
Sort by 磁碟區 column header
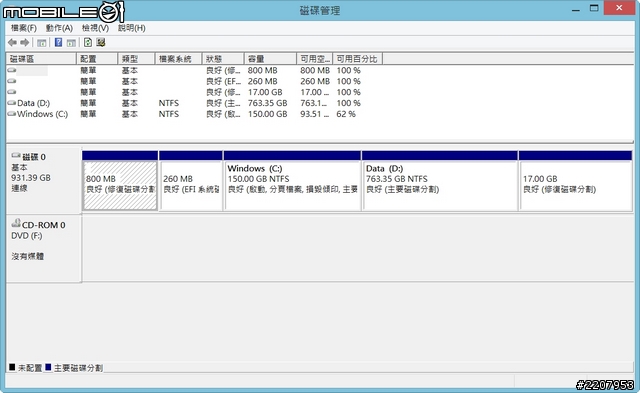click(41, 59)
